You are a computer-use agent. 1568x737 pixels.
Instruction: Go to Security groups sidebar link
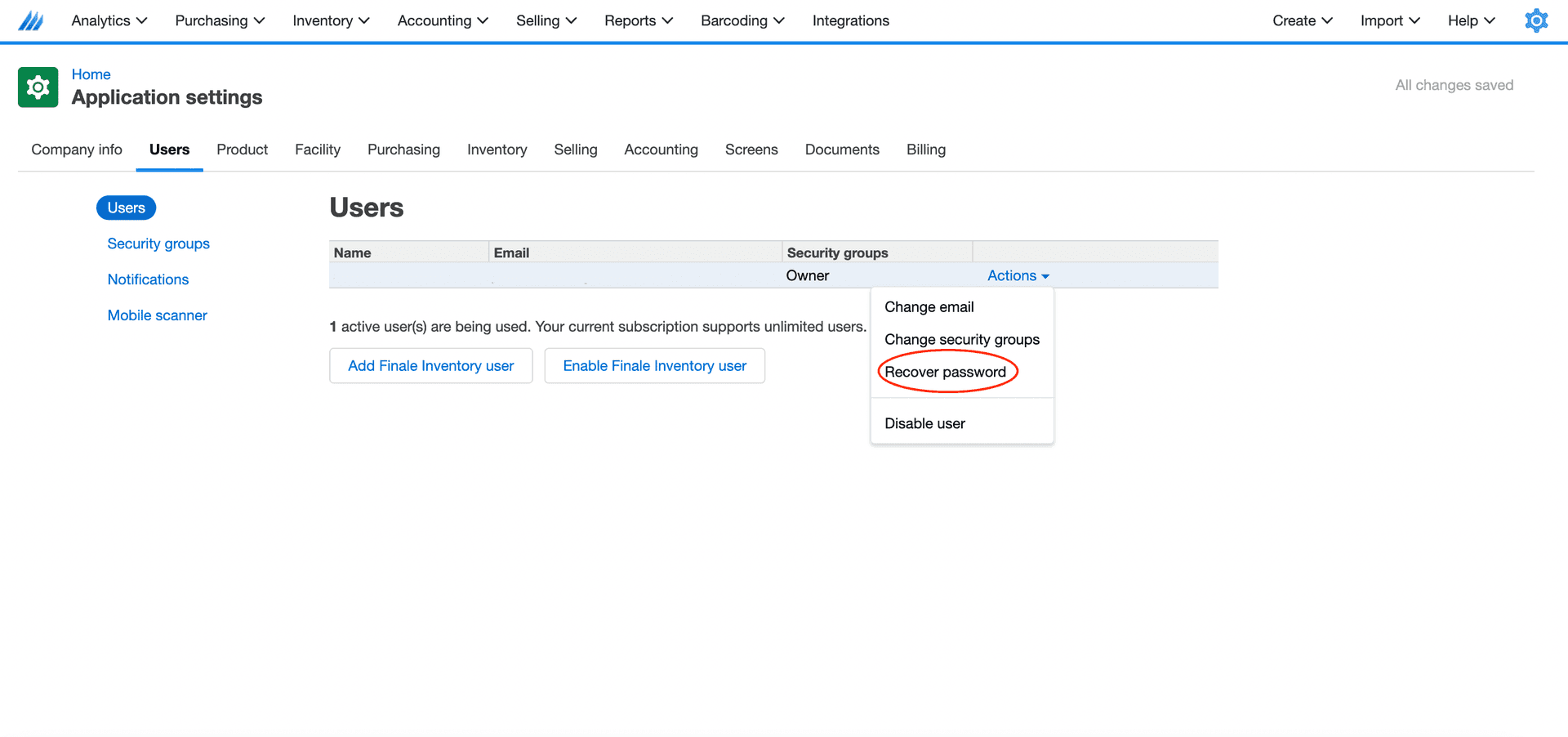(x=158, y=244)
